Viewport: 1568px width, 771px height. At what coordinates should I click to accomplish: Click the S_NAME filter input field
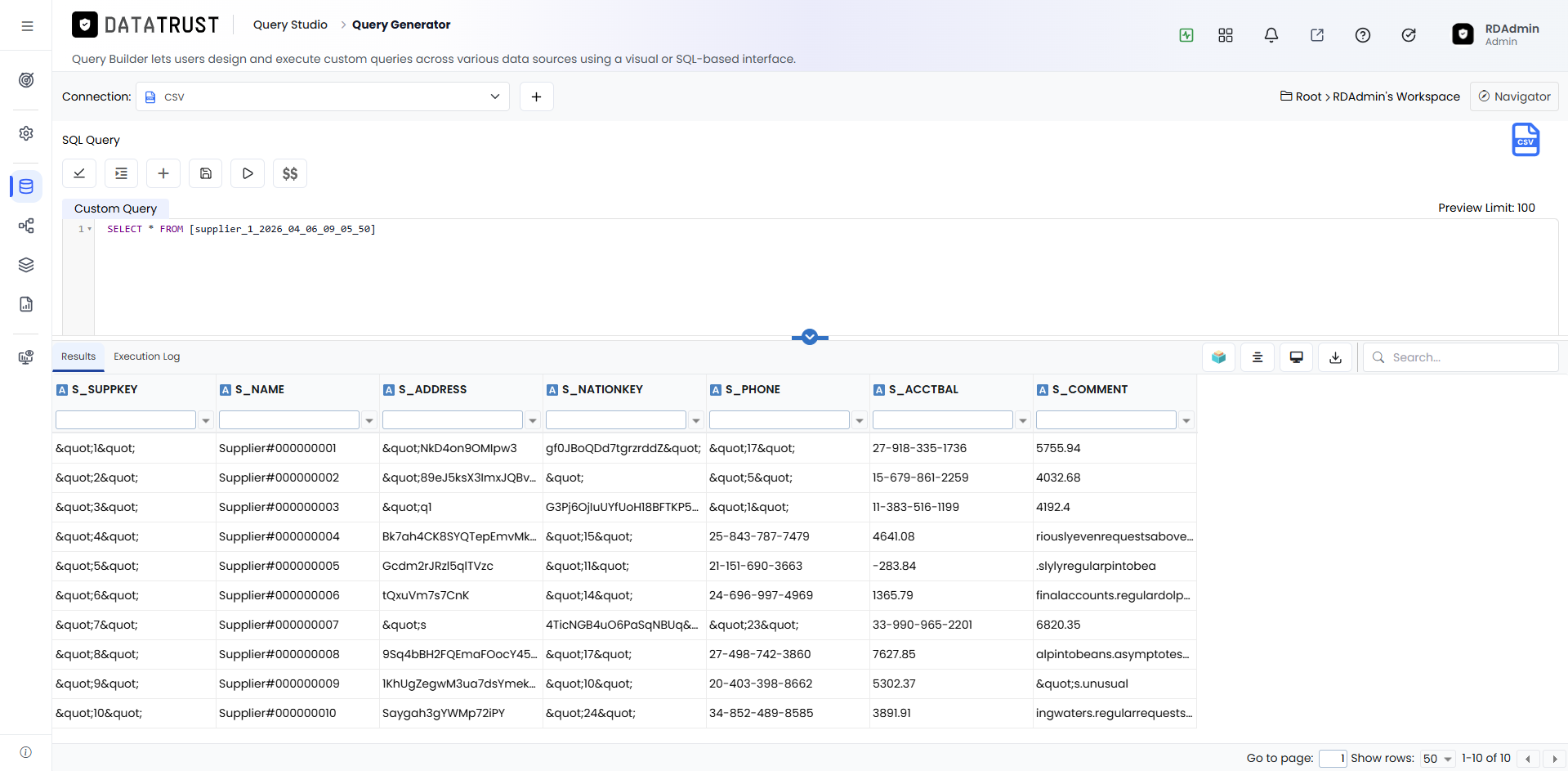[x=289, y=420]
